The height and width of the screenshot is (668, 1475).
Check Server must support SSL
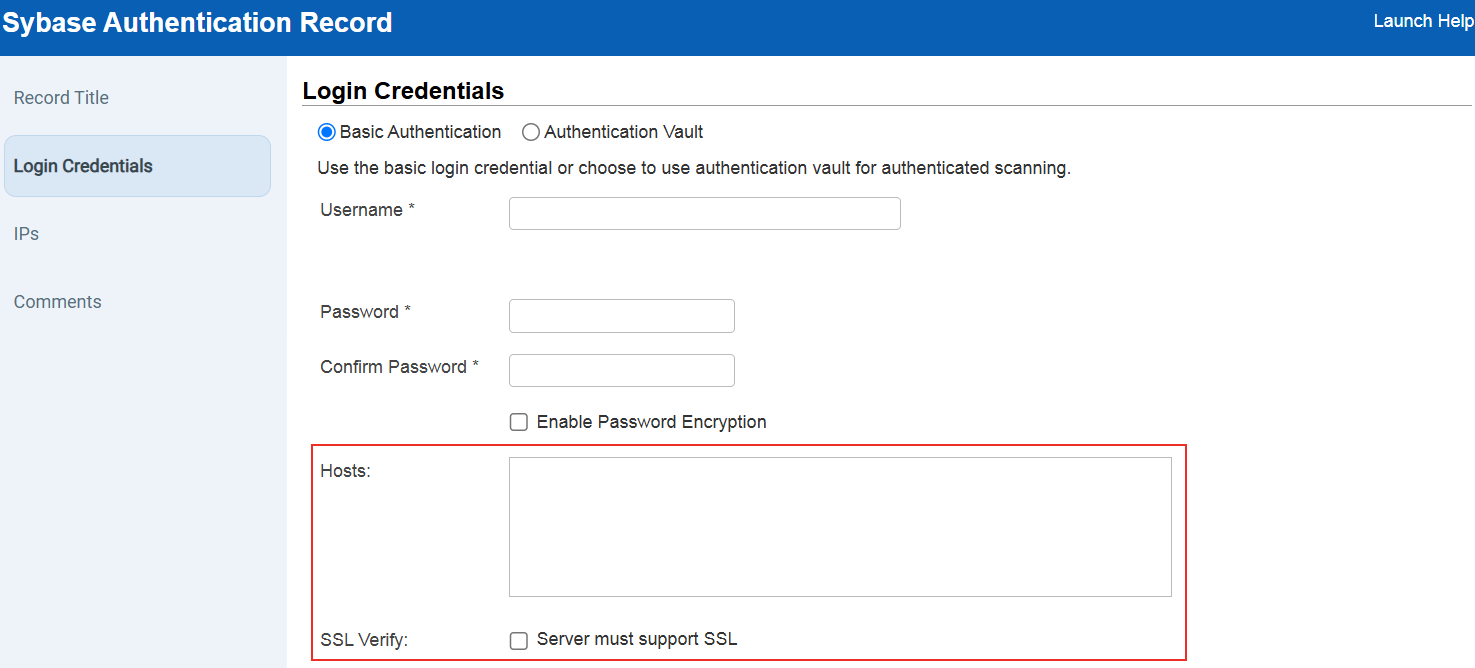[x=518, y=640]
